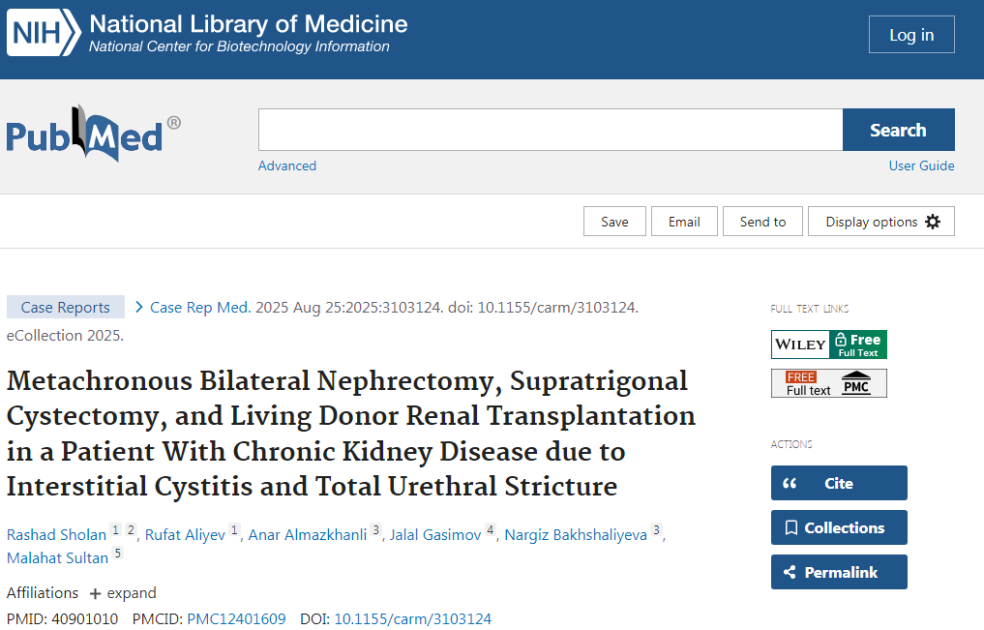Copy the Permalink share button
The height and width of the screenshot is (630, 984).
pyautogui.click(x=838, y=572)
